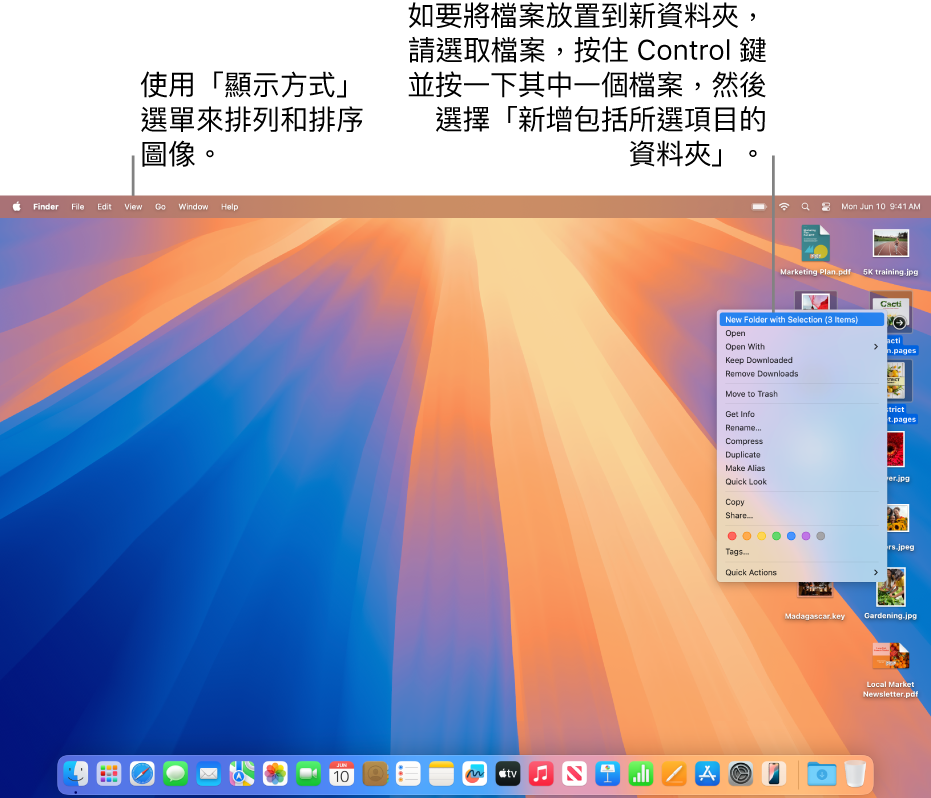Open the File menu
Viewport: 931px width, 798px height.
78,207
